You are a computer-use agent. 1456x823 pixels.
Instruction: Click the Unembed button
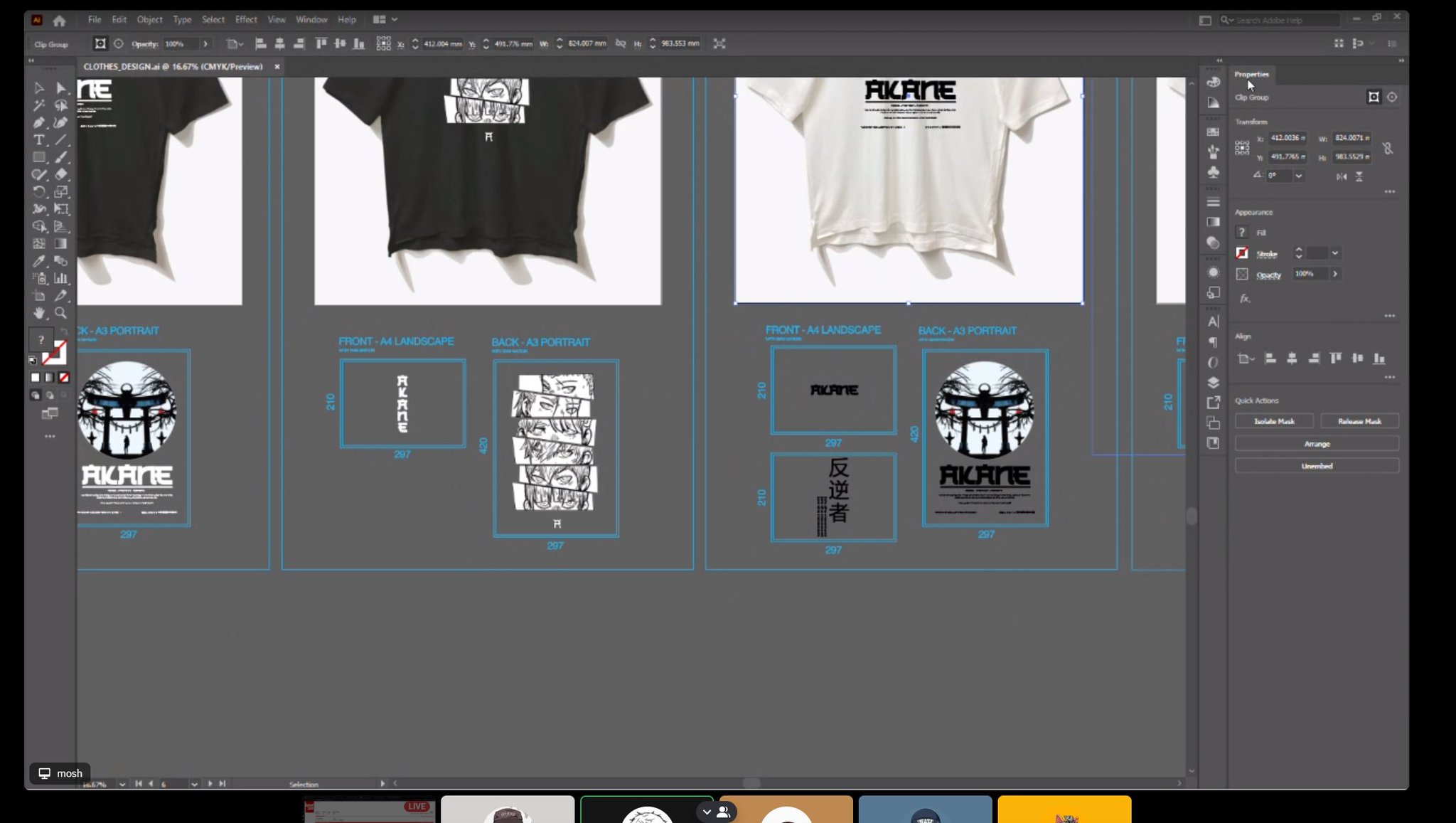click(x=1316, y=466)
